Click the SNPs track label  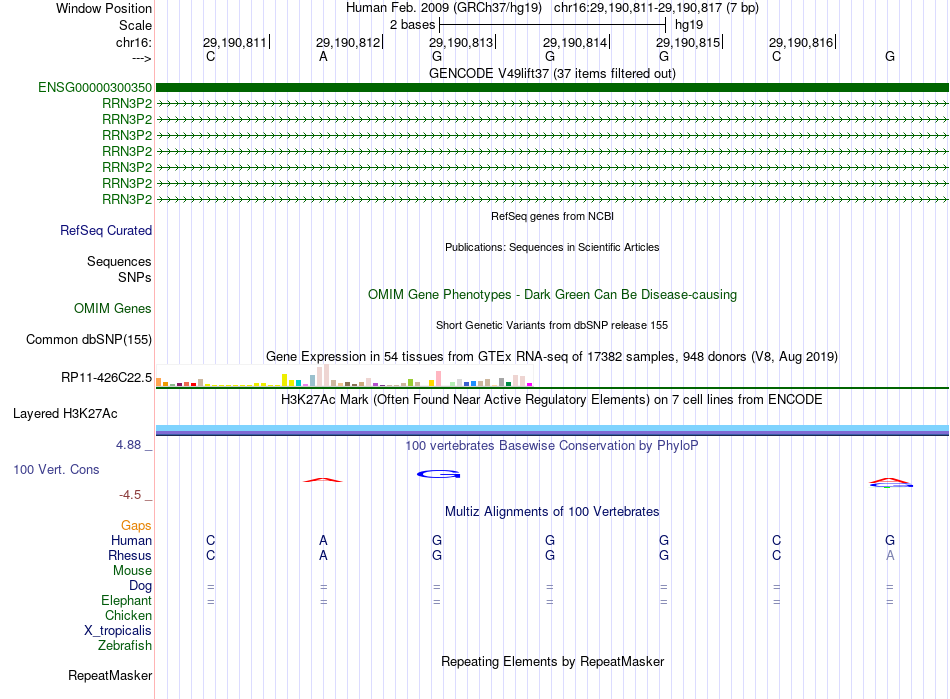pyautogui.click(x=135, y=277)
